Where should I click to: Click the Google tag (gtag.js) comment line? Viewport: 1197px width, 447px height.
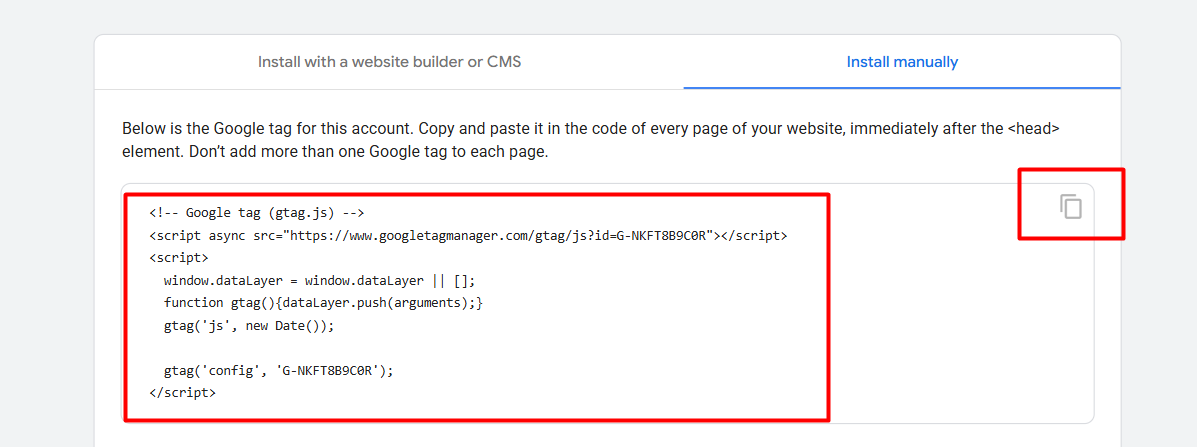[257, 213]
